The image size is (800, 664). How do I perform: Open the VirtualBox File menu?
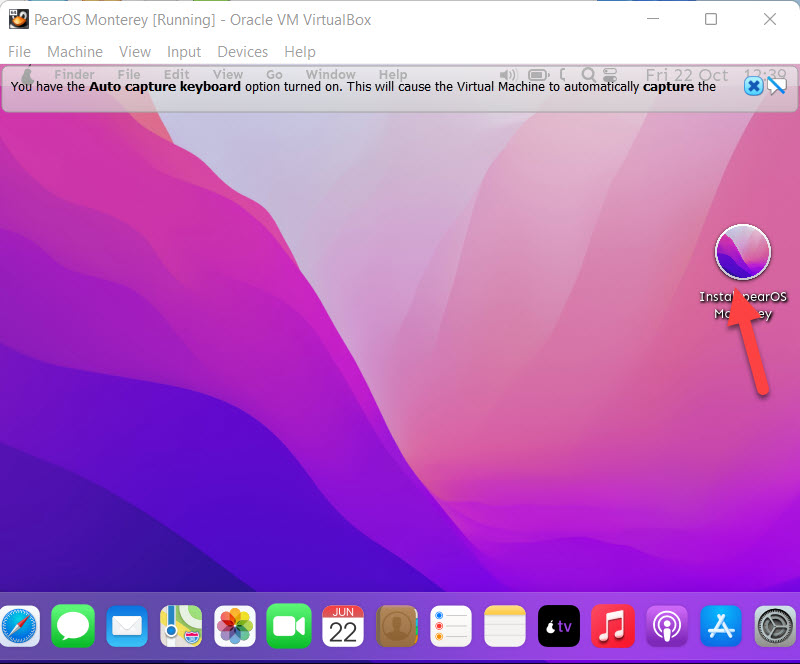pyautogui.click(x=19, y=52)
